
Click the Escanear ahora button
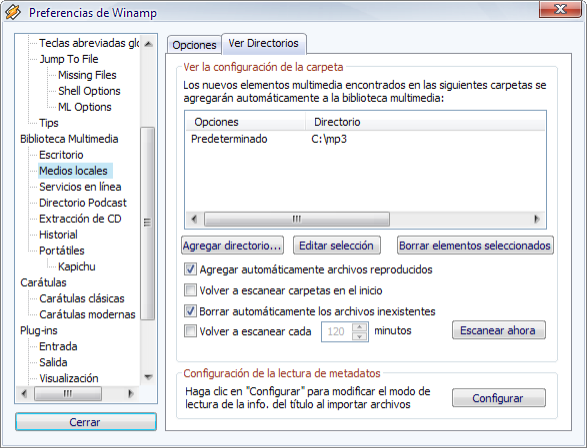point(498,330)
